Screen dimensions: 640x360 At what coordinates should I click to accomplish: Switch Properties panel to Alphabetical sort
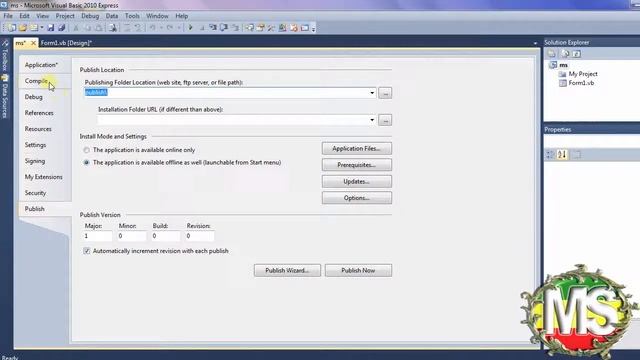point(562,154)
